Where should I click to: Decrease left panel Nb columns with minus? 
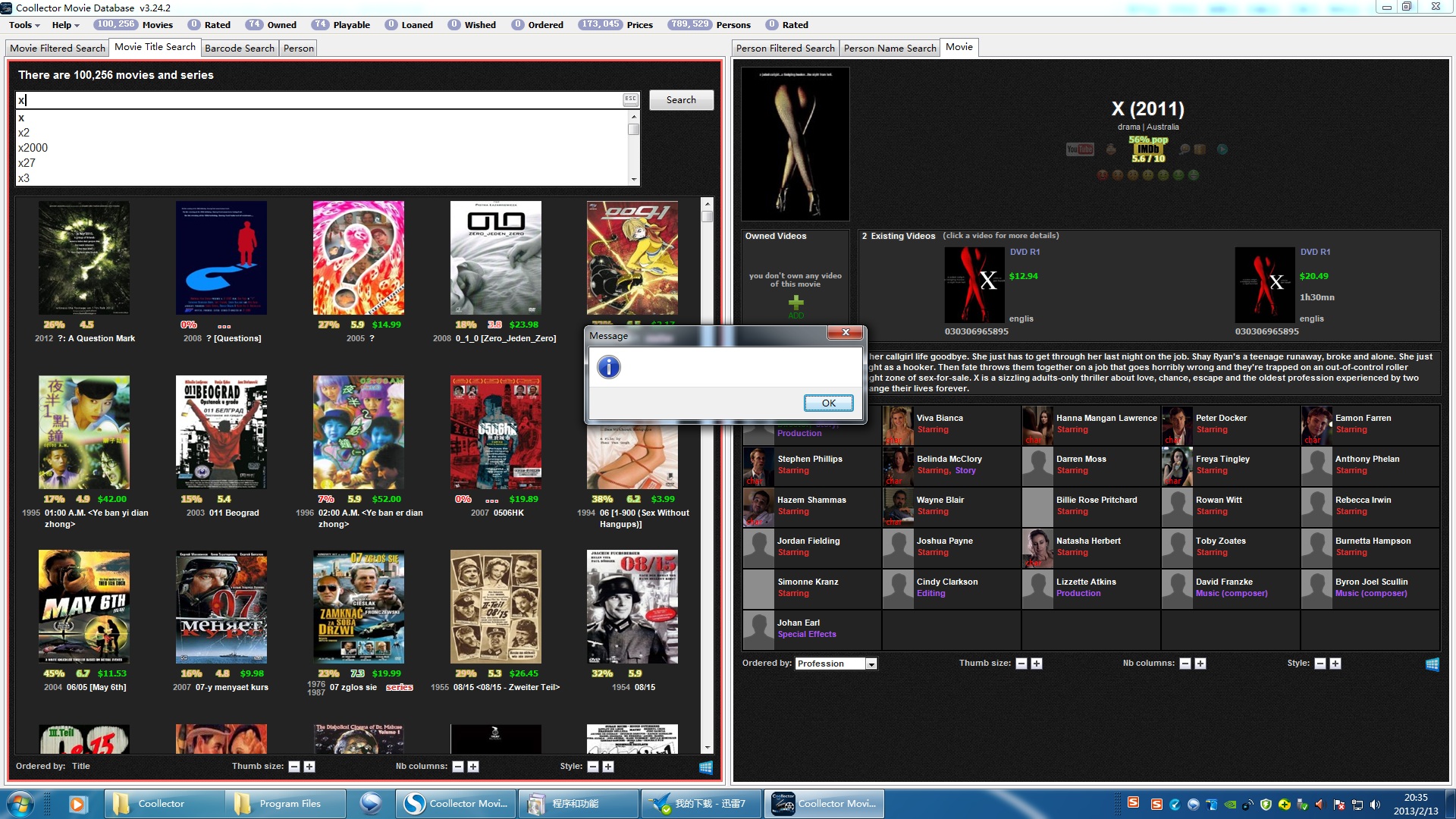coord(458,767)
